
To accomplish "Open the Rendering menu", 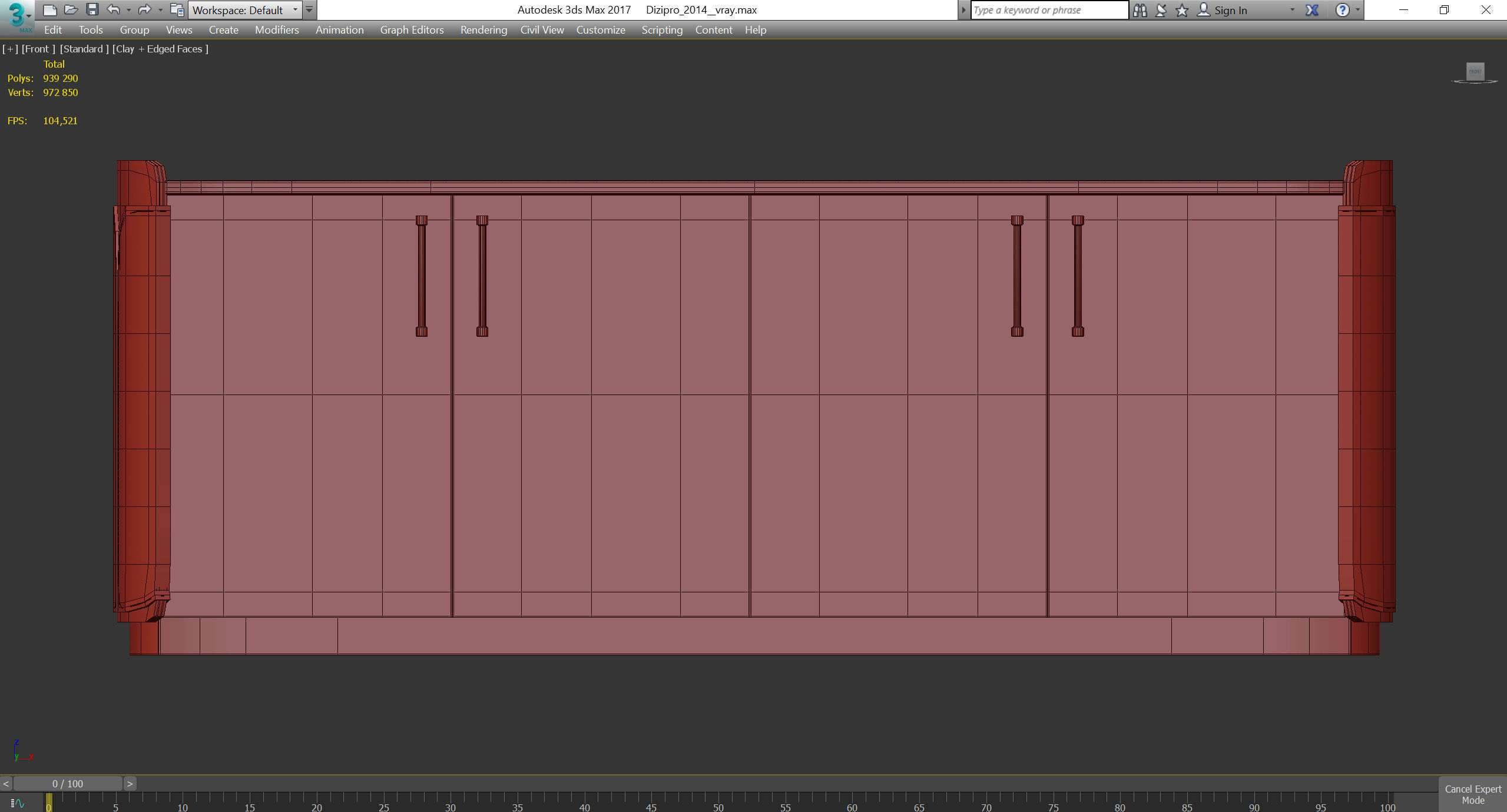I will 483,30.
